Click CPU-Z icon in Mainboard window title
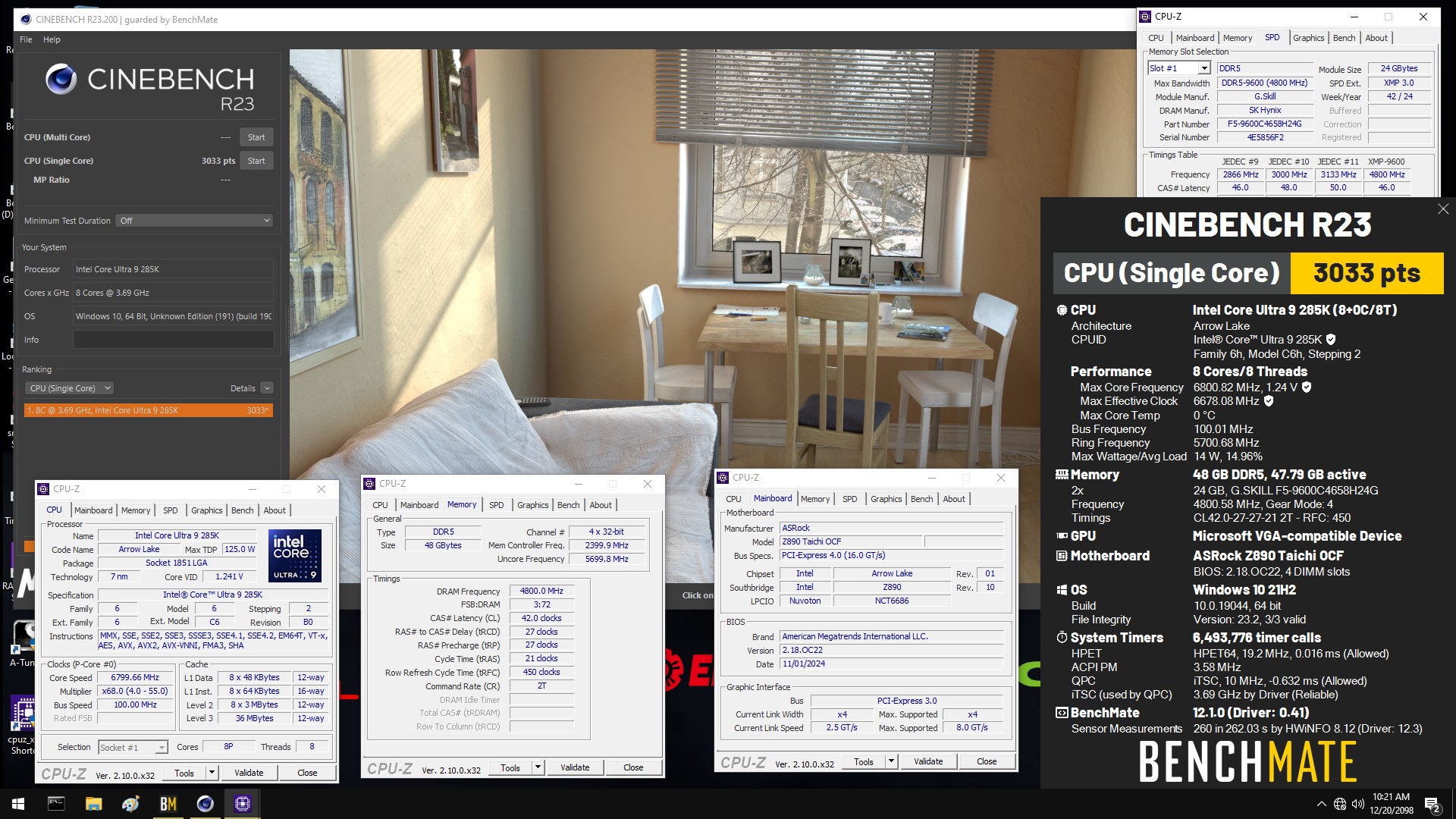Screen dimensions: 1456x819 pyautogui.click(x=723, y=478)
